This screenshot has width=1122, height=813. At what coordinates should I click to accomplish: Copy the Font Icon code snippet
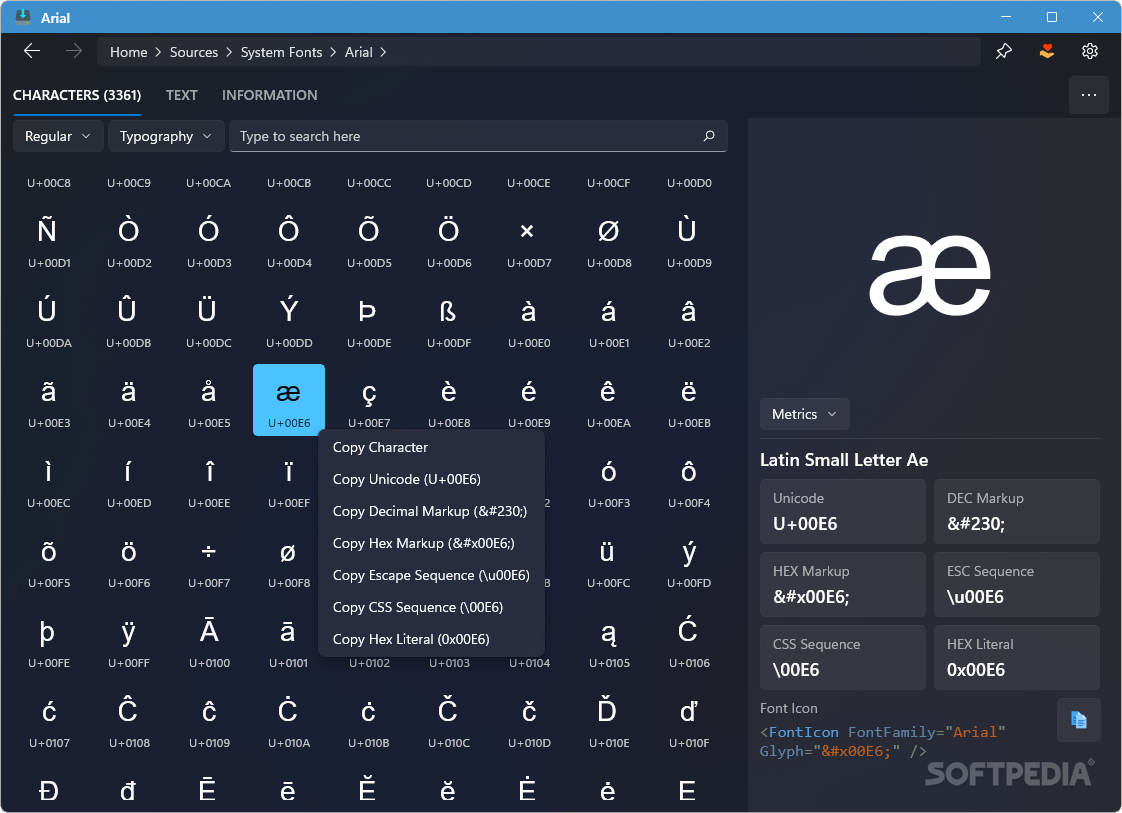tap(1078, 720)
